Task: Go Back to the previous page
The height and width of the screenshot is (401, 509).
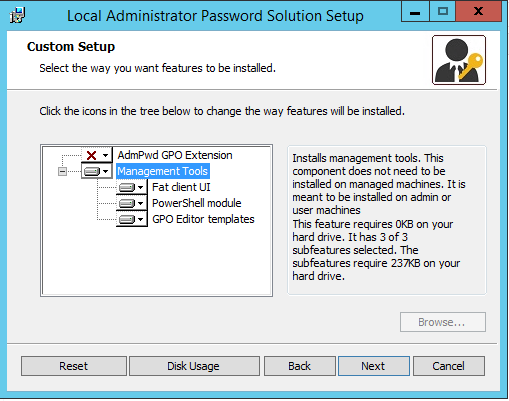Action: coord(300,366)
